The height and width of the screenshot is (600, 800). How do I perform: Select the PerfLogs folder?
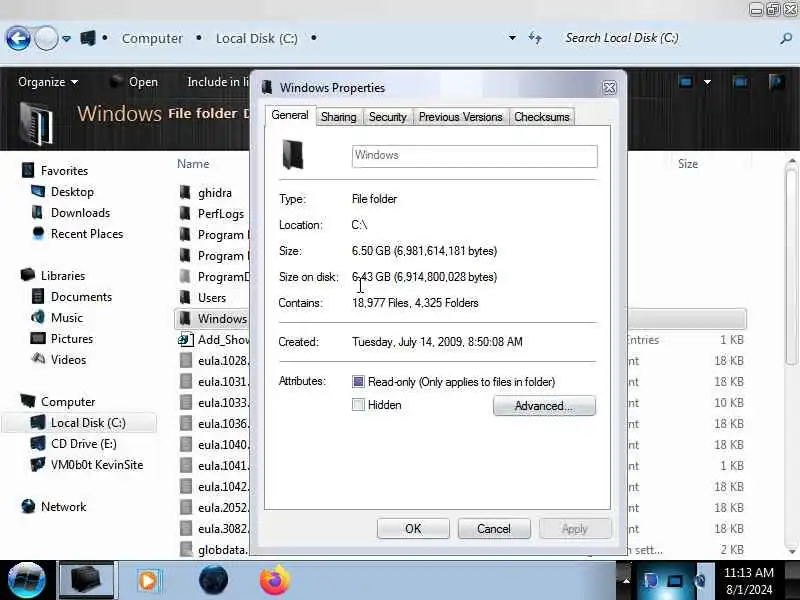pyautogui.click(x=220, y=214)
